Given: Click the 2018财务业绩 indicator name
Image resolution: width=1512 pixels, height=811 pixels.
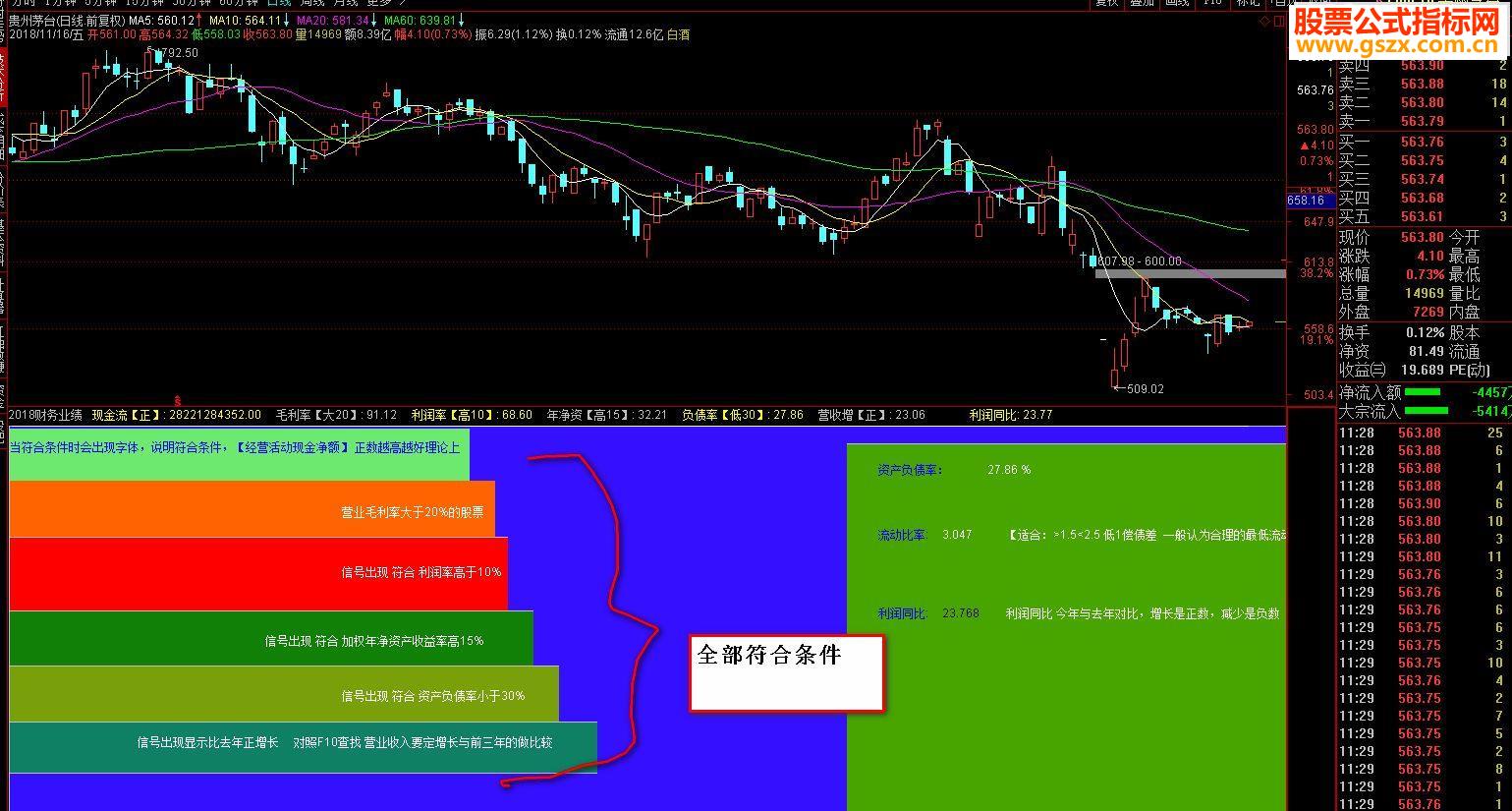Looking at the screenshot, I should click(45, 415).
